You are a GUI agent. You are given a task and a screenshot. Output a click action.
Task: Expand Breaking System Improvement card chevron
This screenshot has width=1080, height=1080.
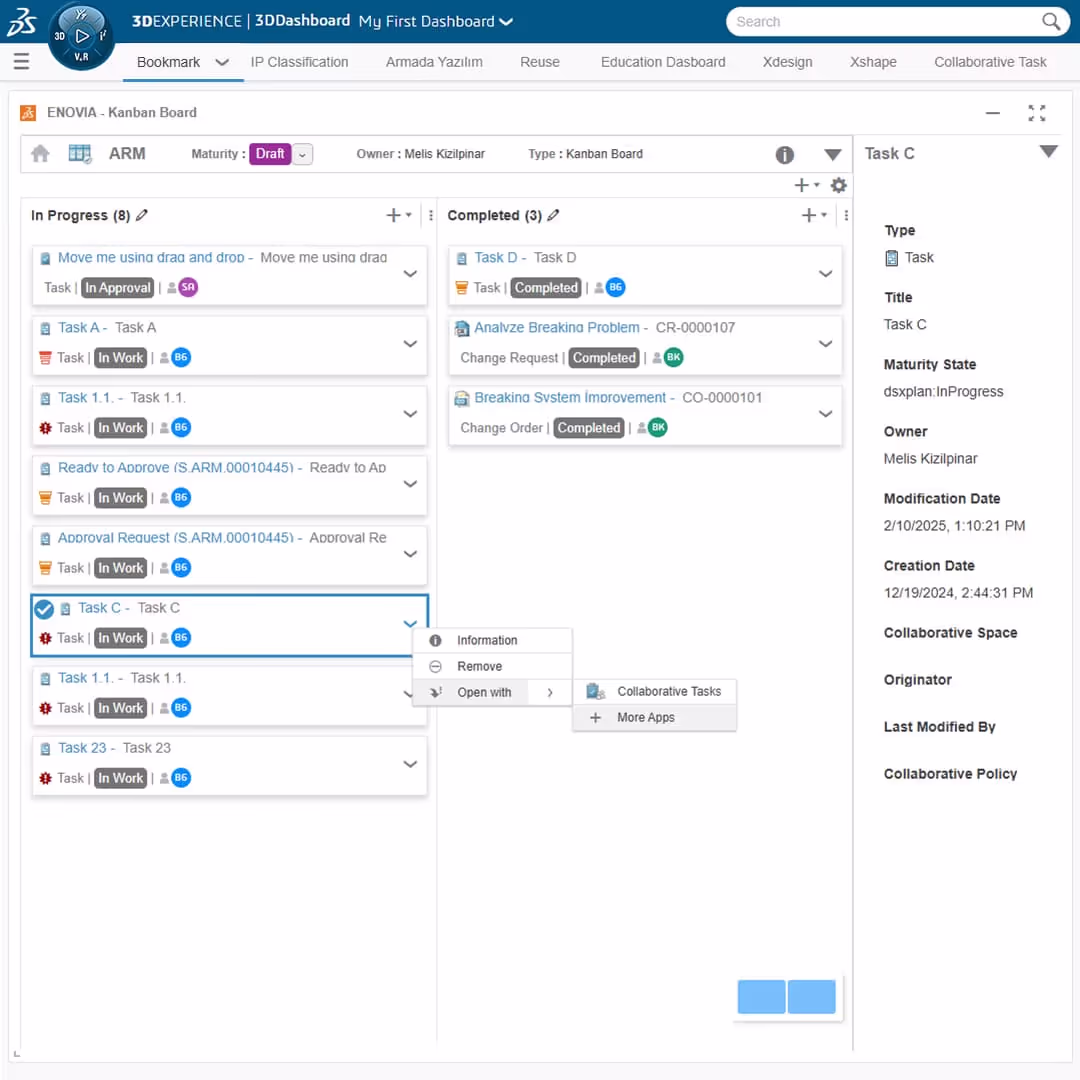pos(825,414)
